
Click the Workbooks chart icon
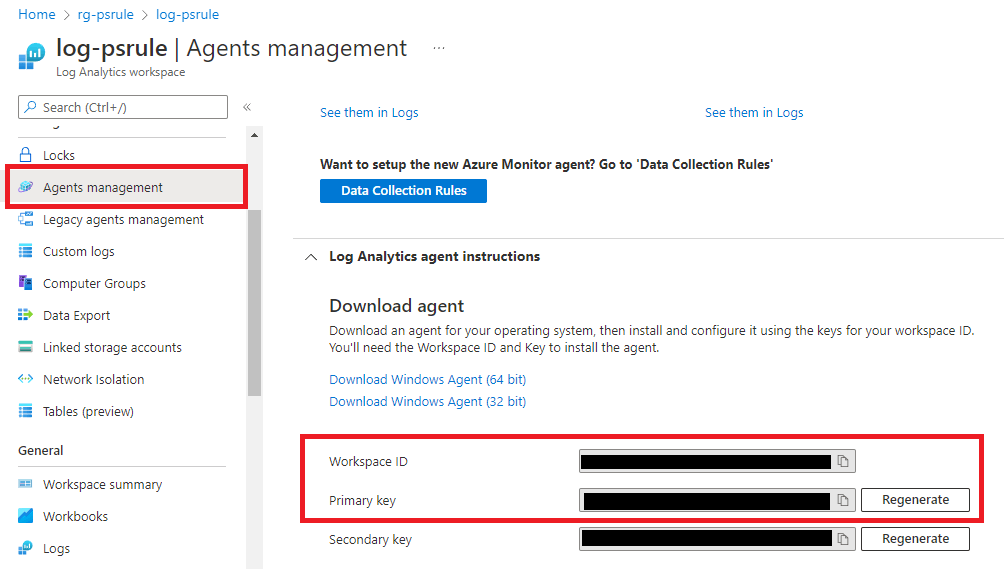[26, 515]
